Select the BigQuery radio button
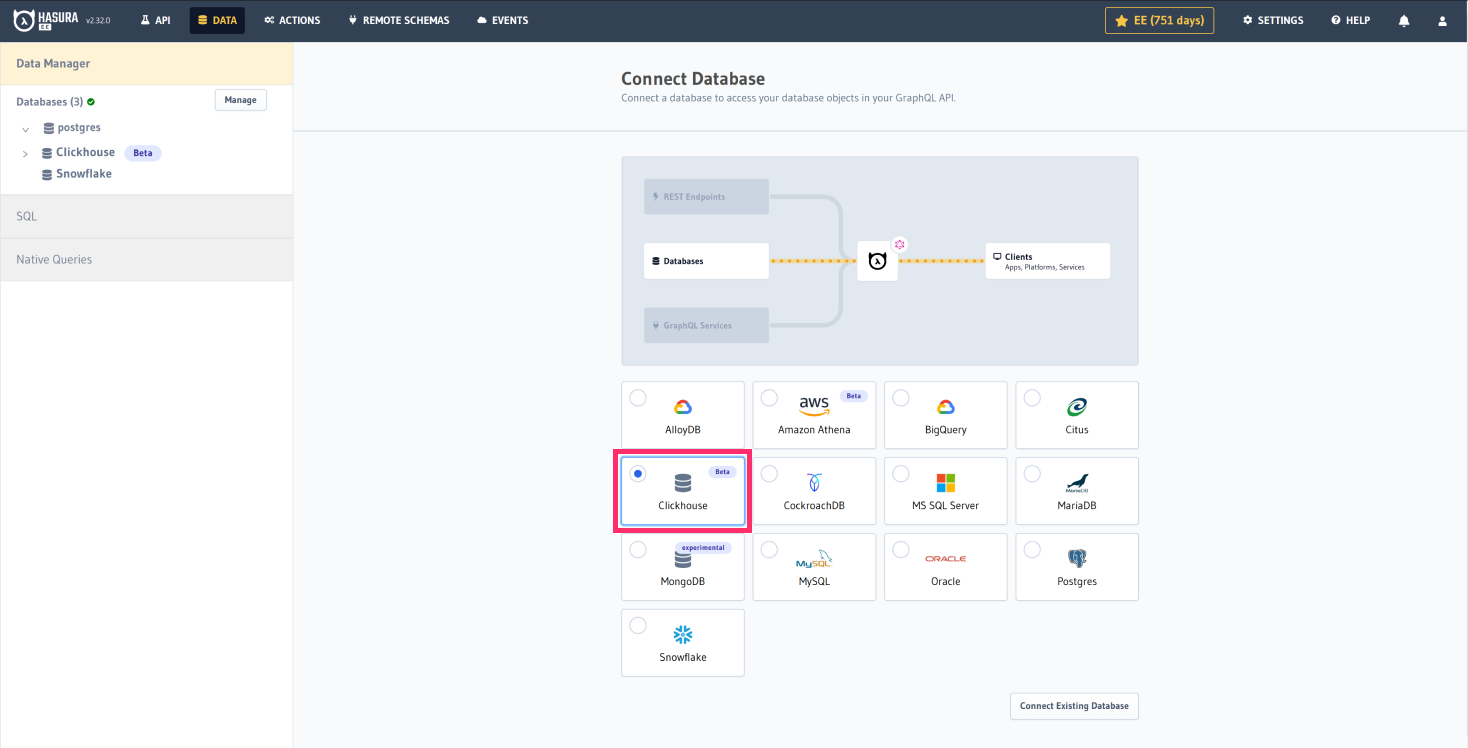 point(901,398)
